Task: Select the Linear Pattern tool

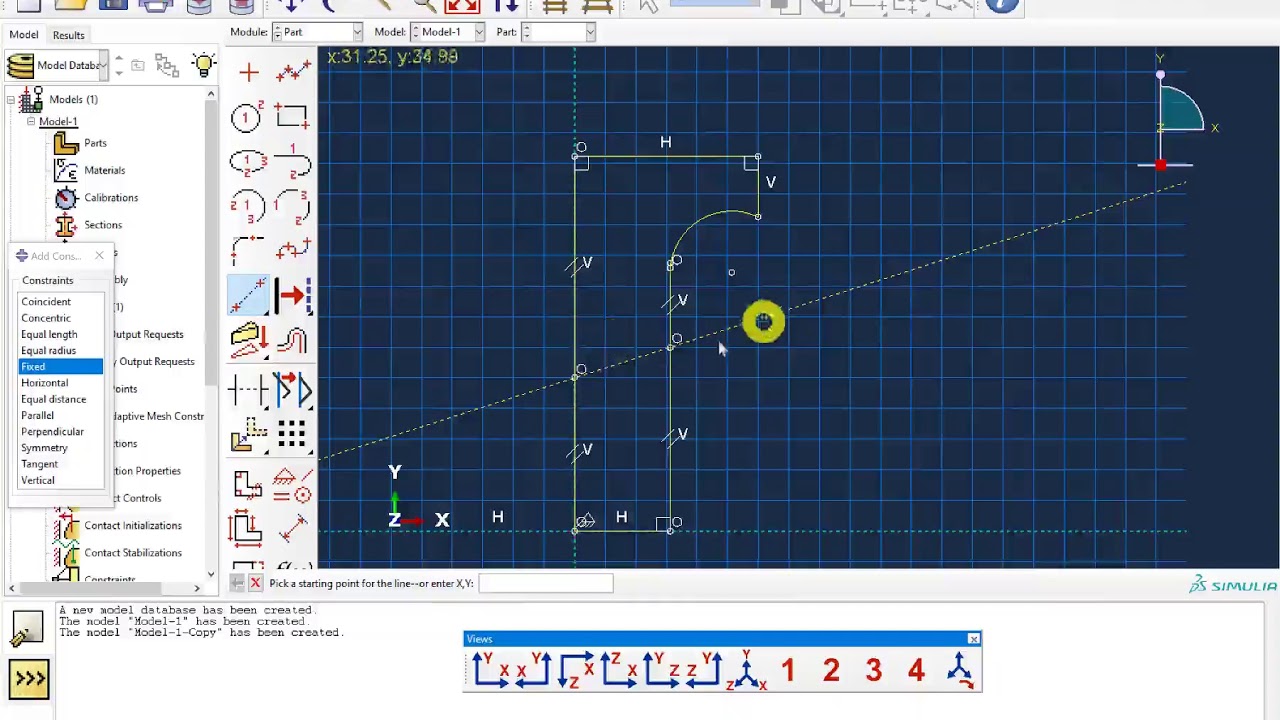Action: 293,434
